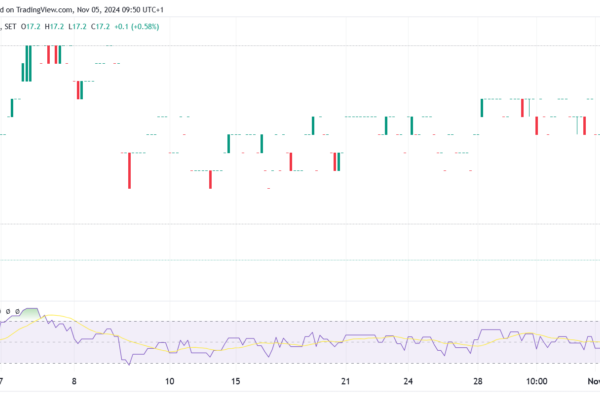Click the SET exchange label
600x413 pixels.
click(10, 26)
